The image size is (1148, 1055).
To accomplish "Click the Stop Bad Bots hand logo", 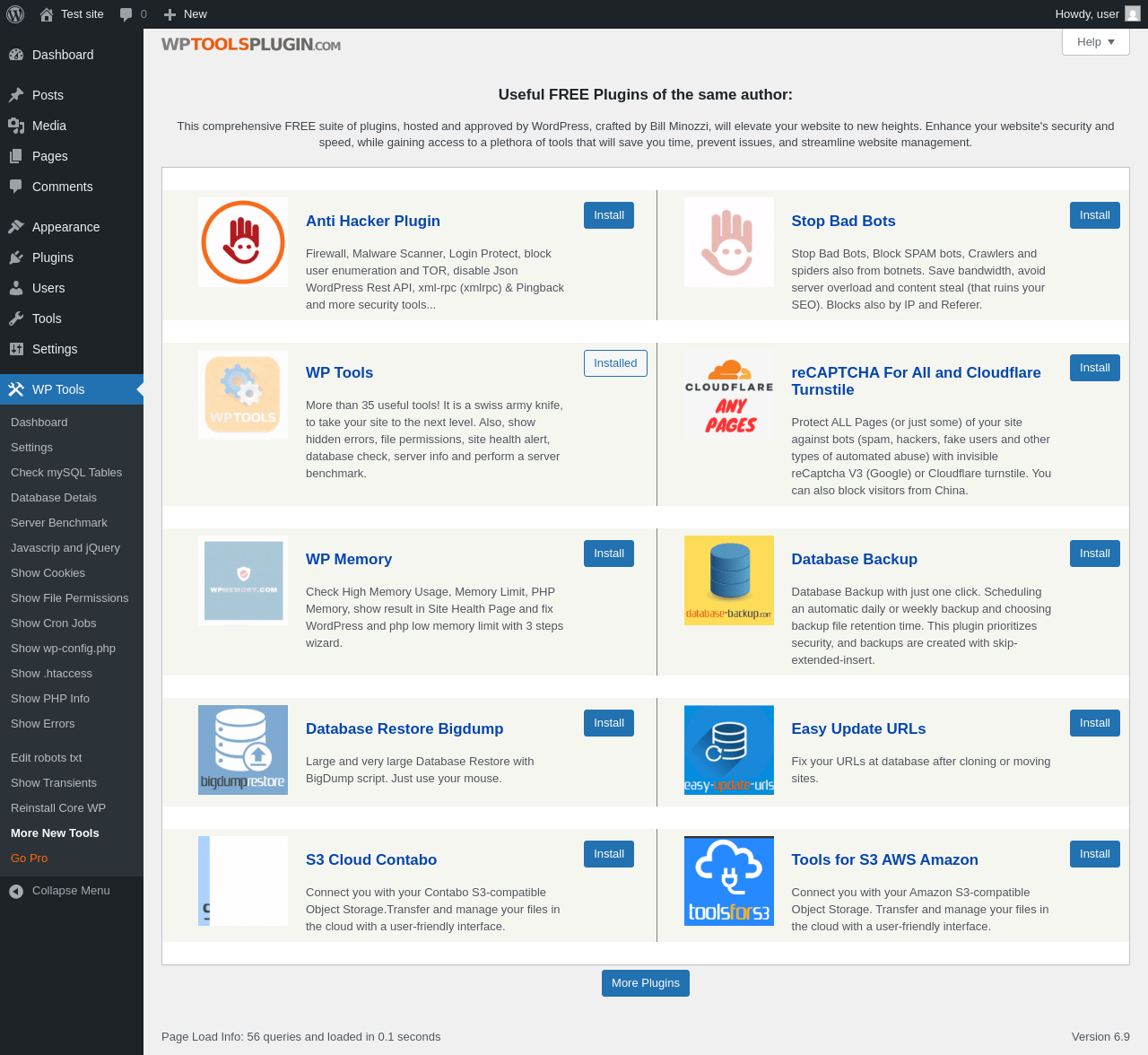I will 729,242.
